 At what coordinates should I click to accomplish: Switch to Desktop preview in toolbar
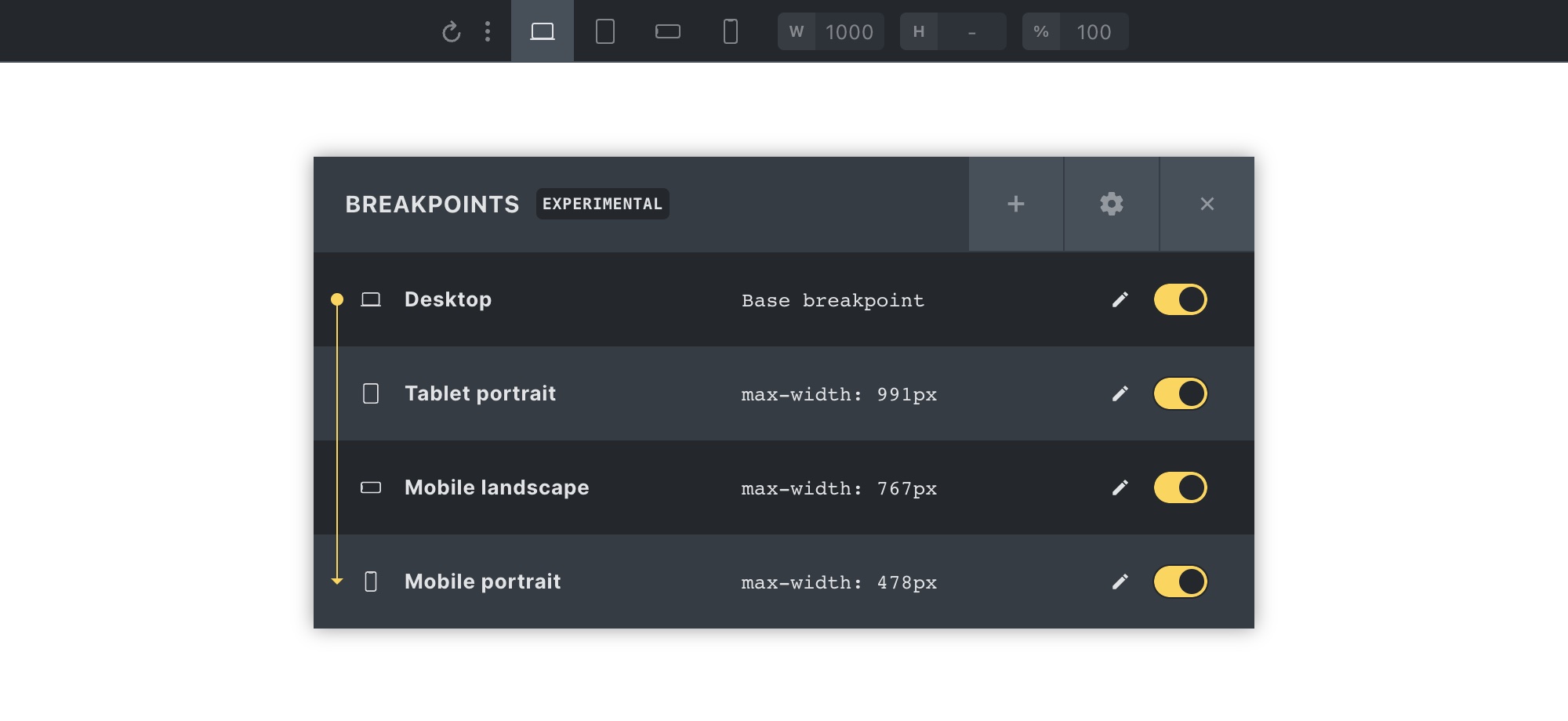tap(543, 31)
